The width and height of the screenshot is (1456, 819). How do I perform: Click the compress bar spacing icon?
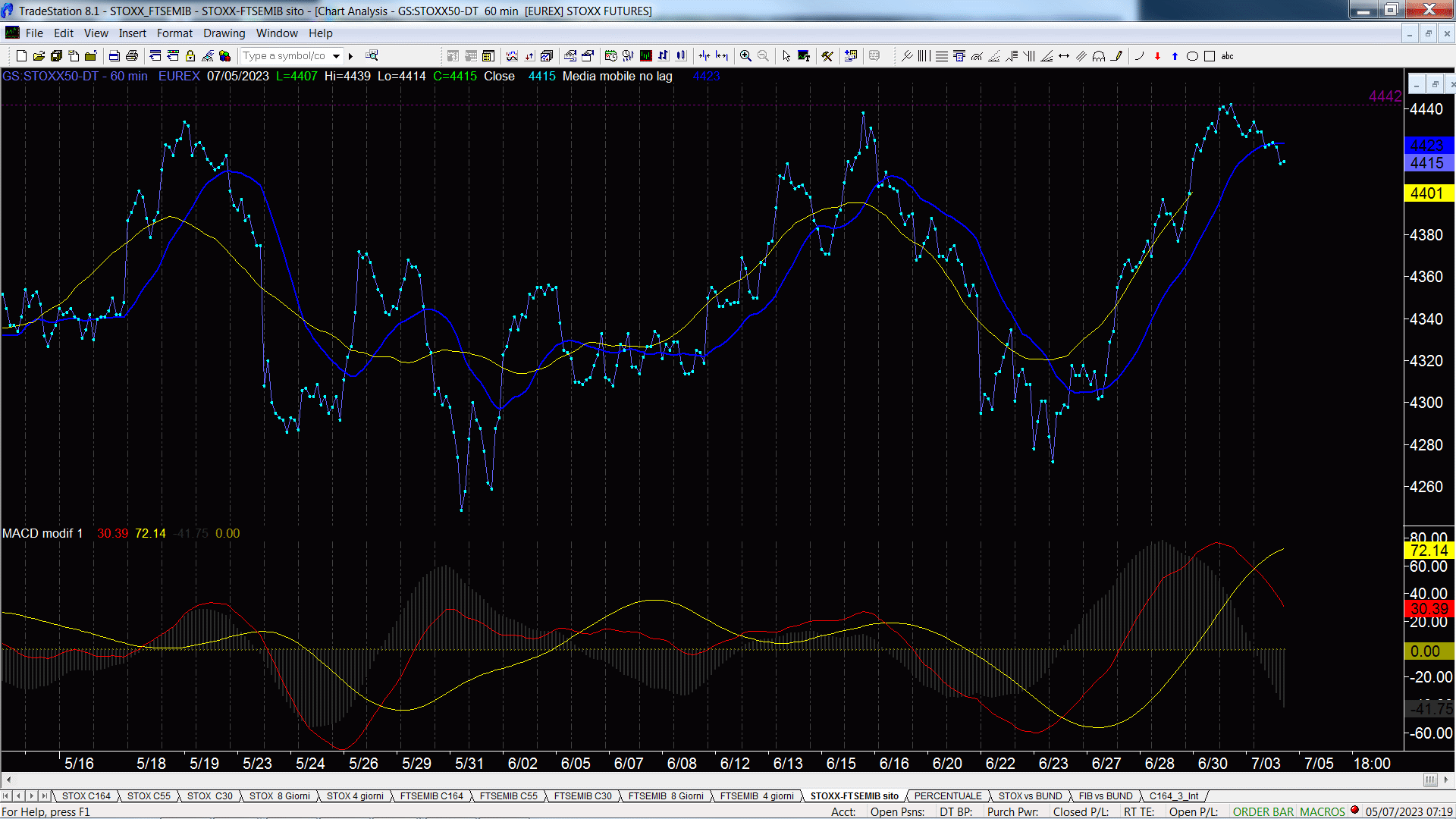(x=704, y=55)
